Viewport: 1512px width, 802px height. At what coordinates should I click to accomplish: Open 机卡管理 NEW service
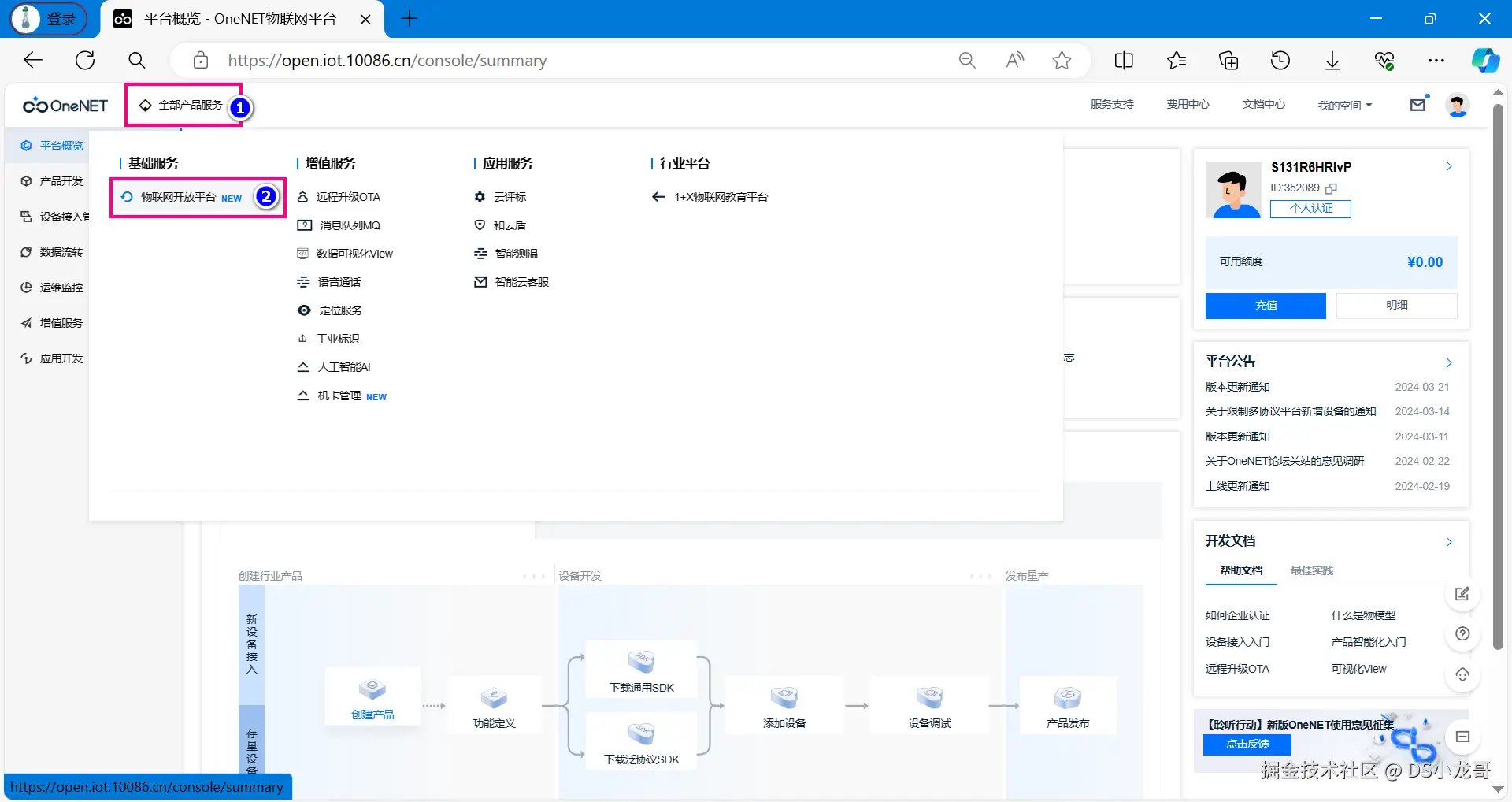(342, 396)
